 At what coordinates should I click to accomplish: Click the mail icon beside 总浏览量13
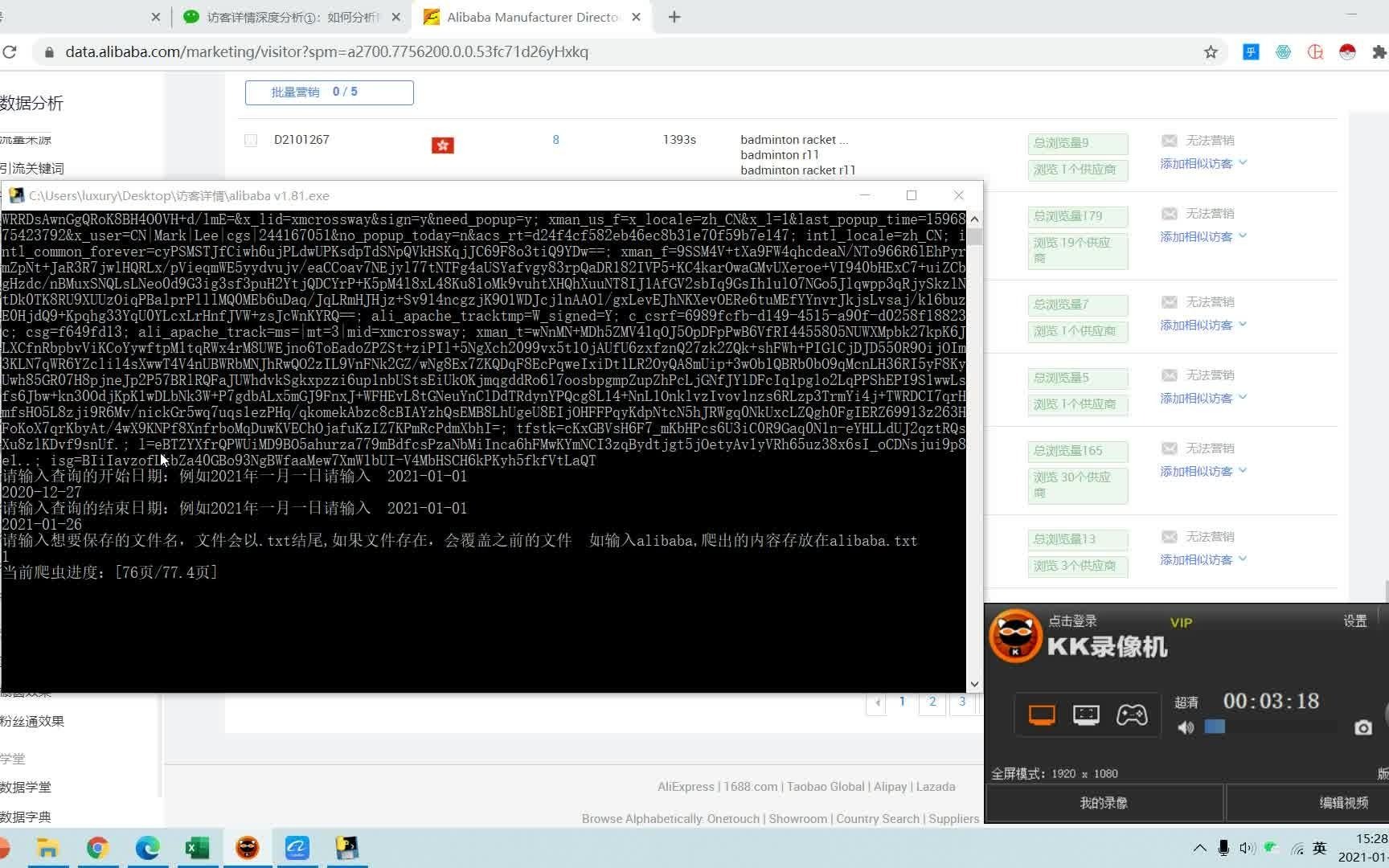[x=1170, y=537]
